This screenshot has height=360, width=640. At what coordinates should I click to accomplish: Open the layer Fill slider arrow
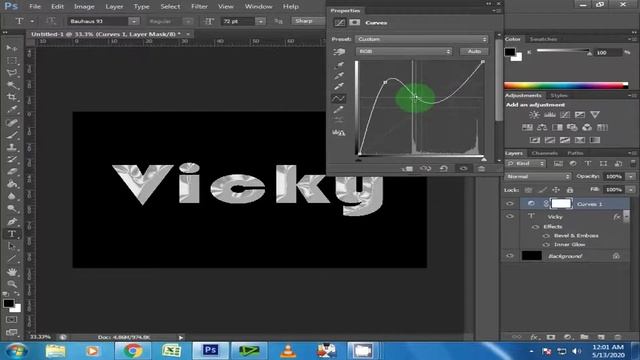point(631,190)
